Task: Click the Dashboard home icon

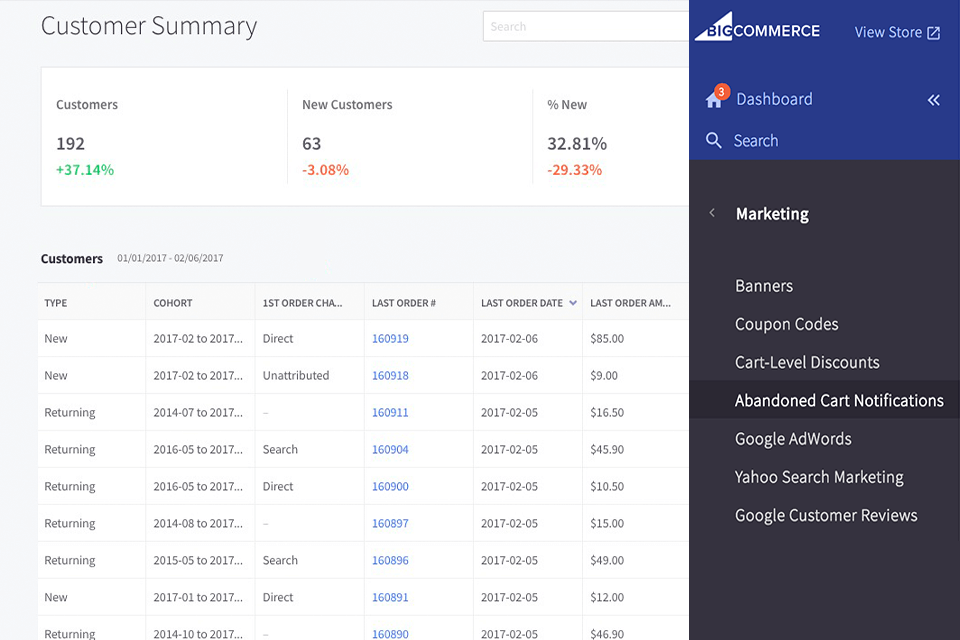Action: coord(714,98)
